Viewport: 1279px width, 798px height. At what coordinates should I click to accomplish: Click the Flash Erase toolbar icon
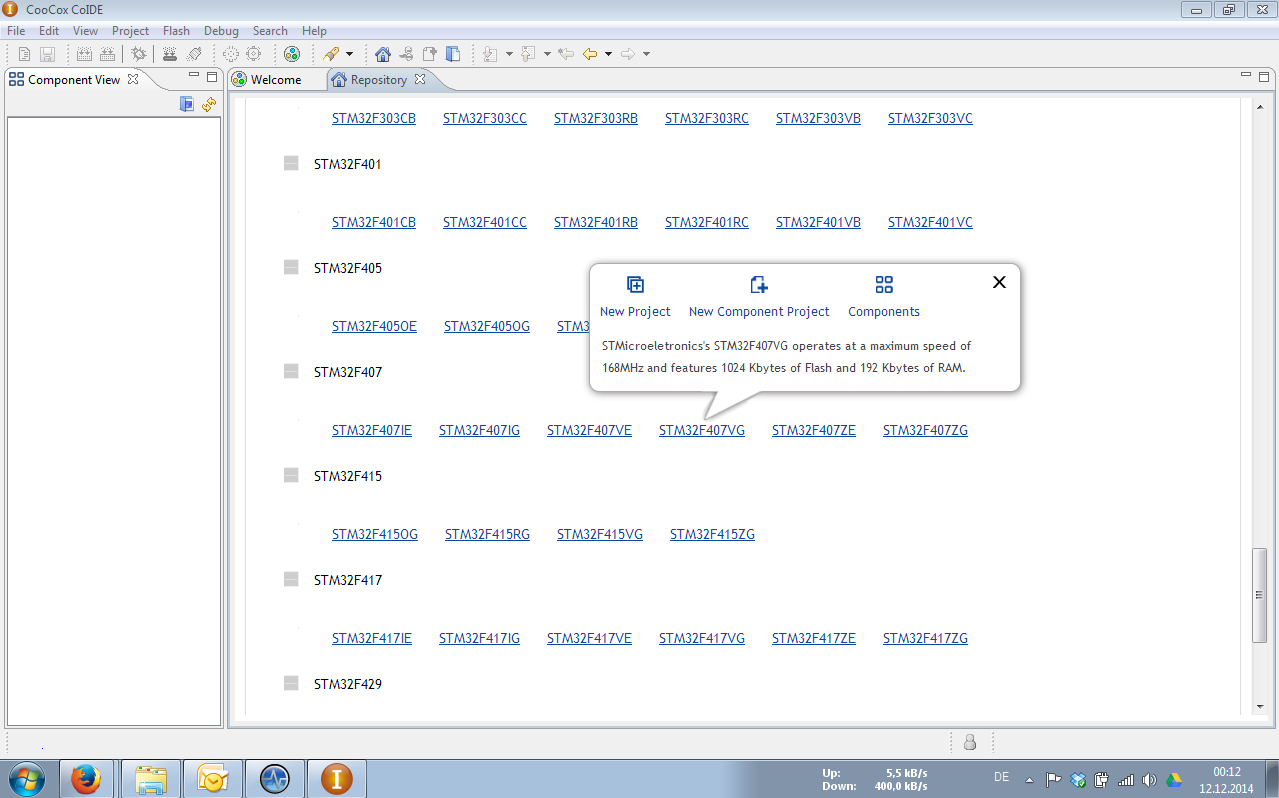(195, 54)
